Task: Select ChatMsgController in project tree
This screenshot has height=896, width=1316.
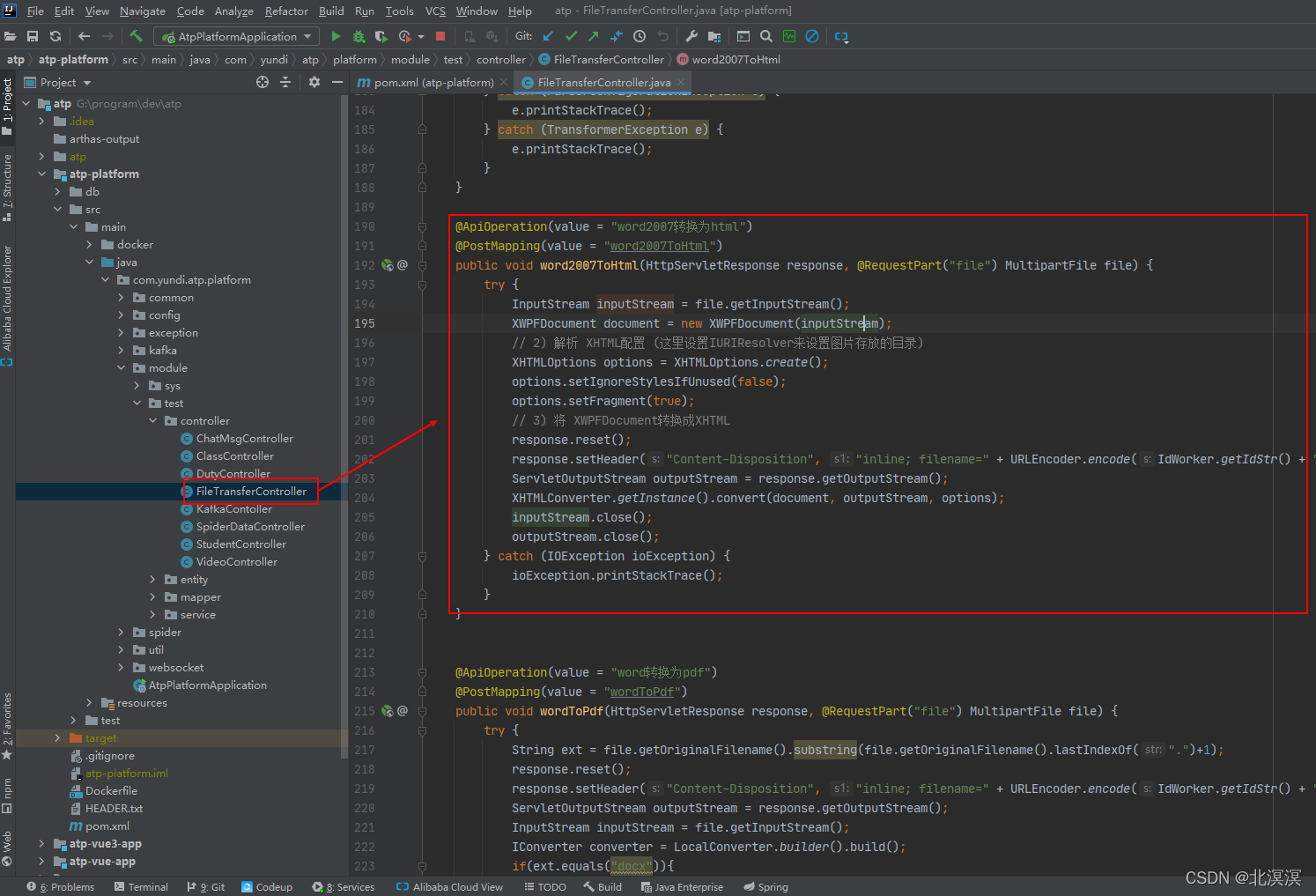Action: tap(236, 438)
